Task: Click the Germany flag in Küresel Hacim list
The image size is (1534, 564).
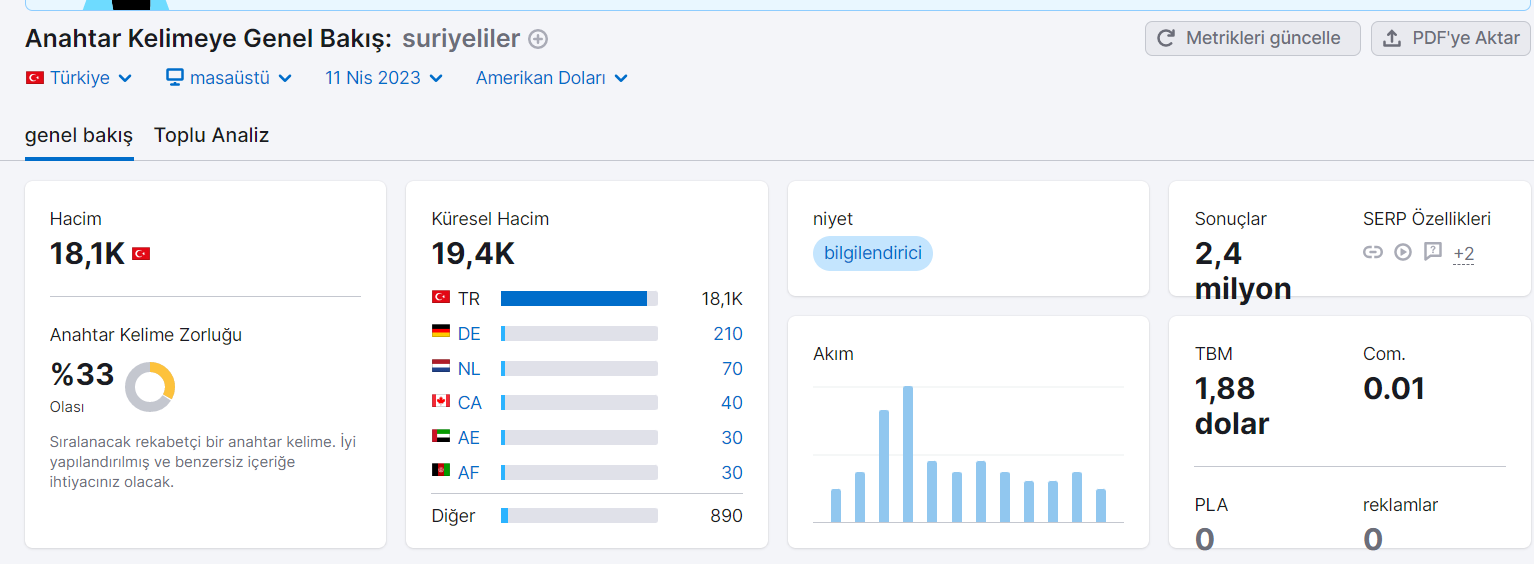Action: 440,333
